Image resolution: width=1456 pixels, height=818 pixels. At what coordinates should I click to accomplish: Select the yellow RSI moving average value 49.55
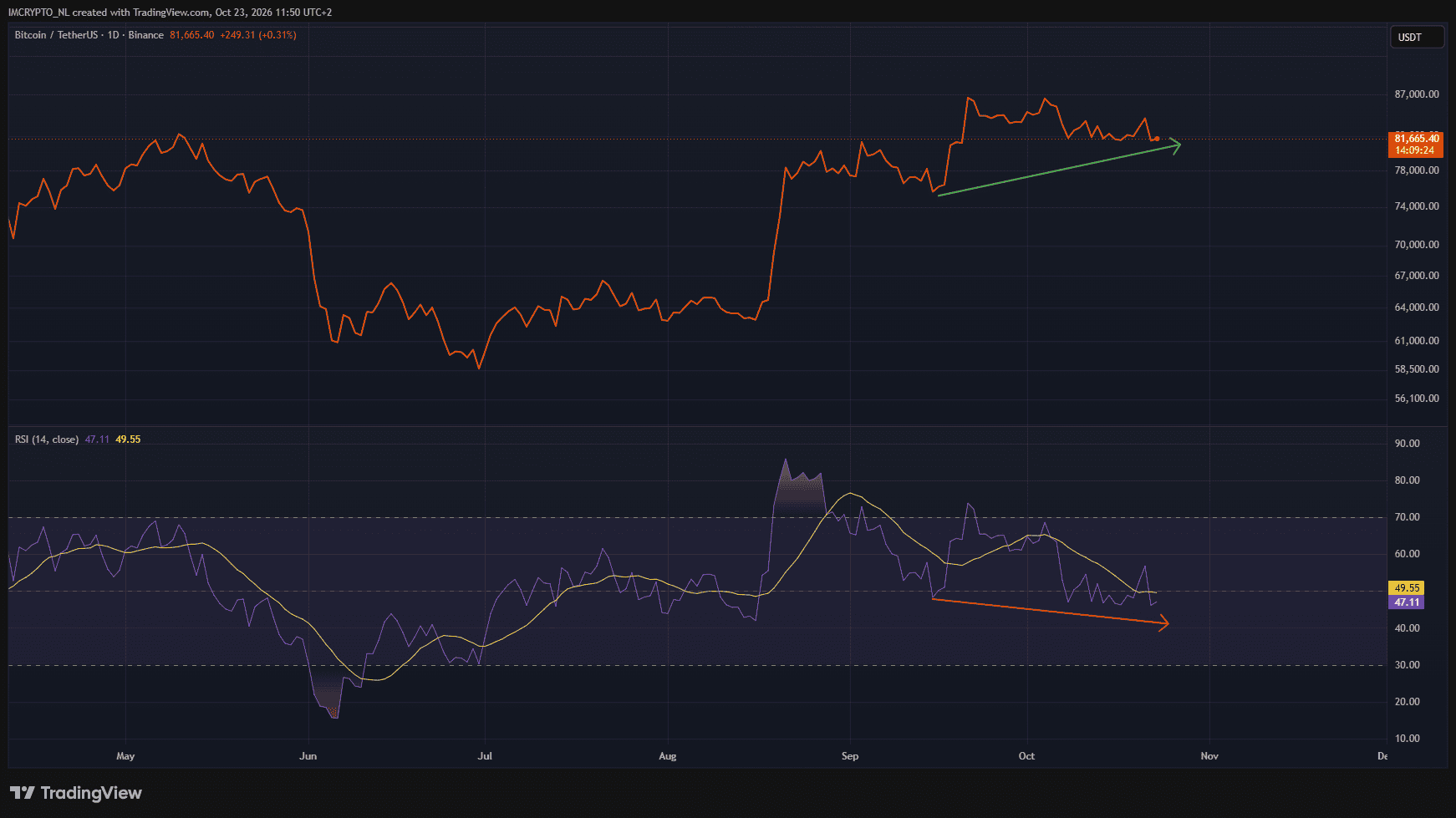pyautogui.click(x=1407, y=588)
